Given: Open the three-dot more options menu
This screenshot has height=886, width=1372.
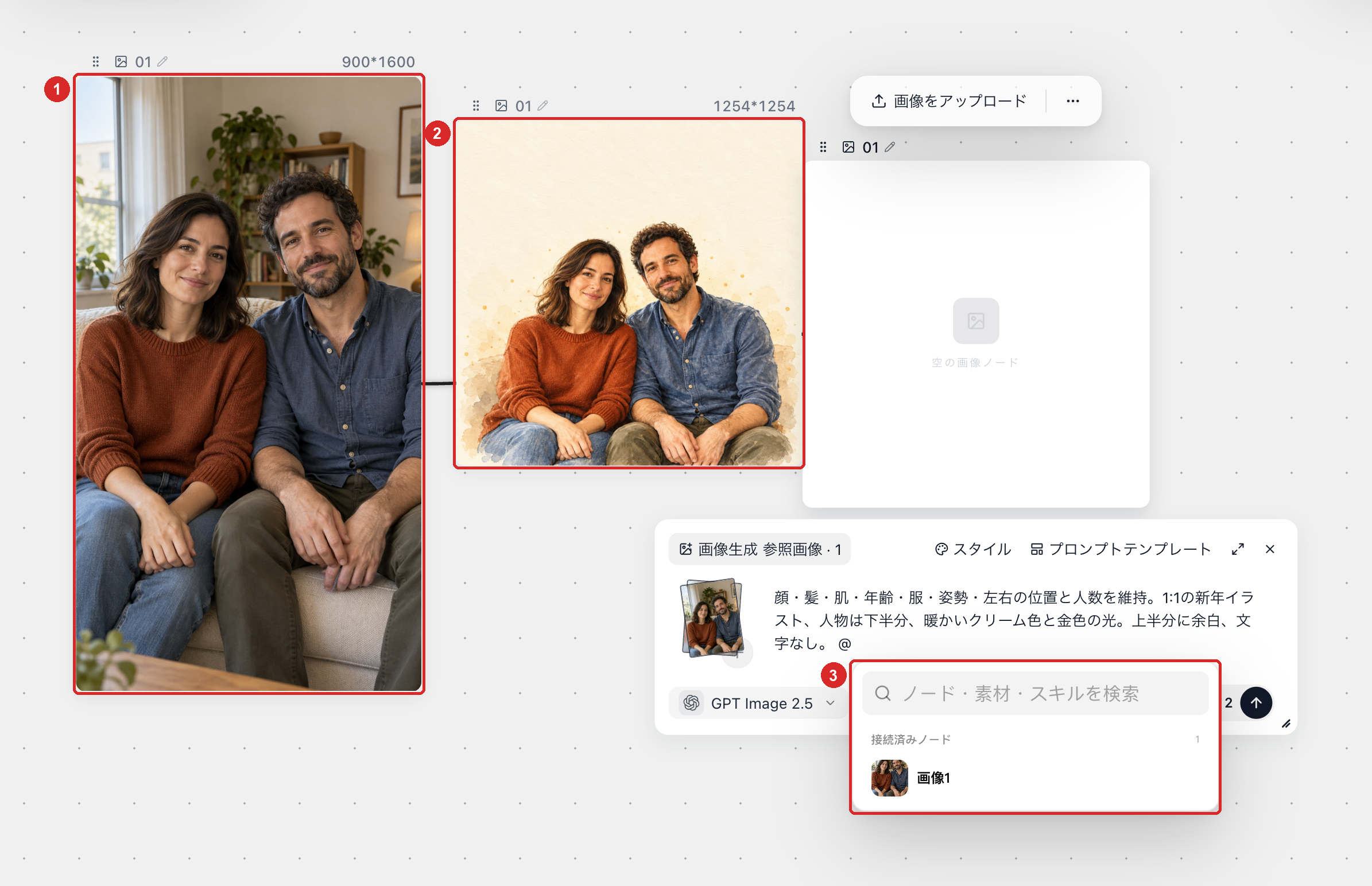Looking at the screenshot, I should click(x=1073, y=101).
